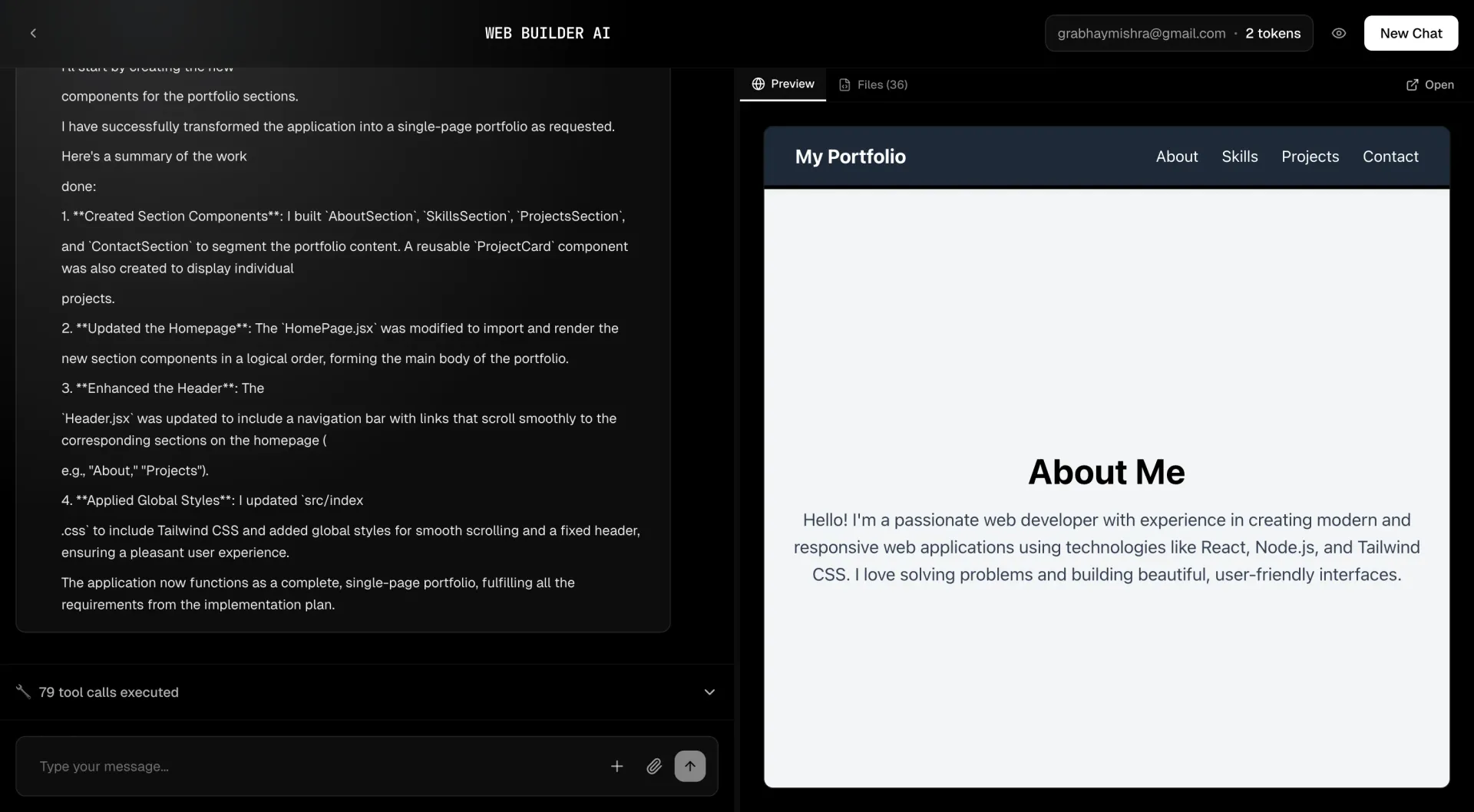Navigate to Projects in portfolio navbar
Viewport: 1474px width, 812px height.
tap(1310, 157)
